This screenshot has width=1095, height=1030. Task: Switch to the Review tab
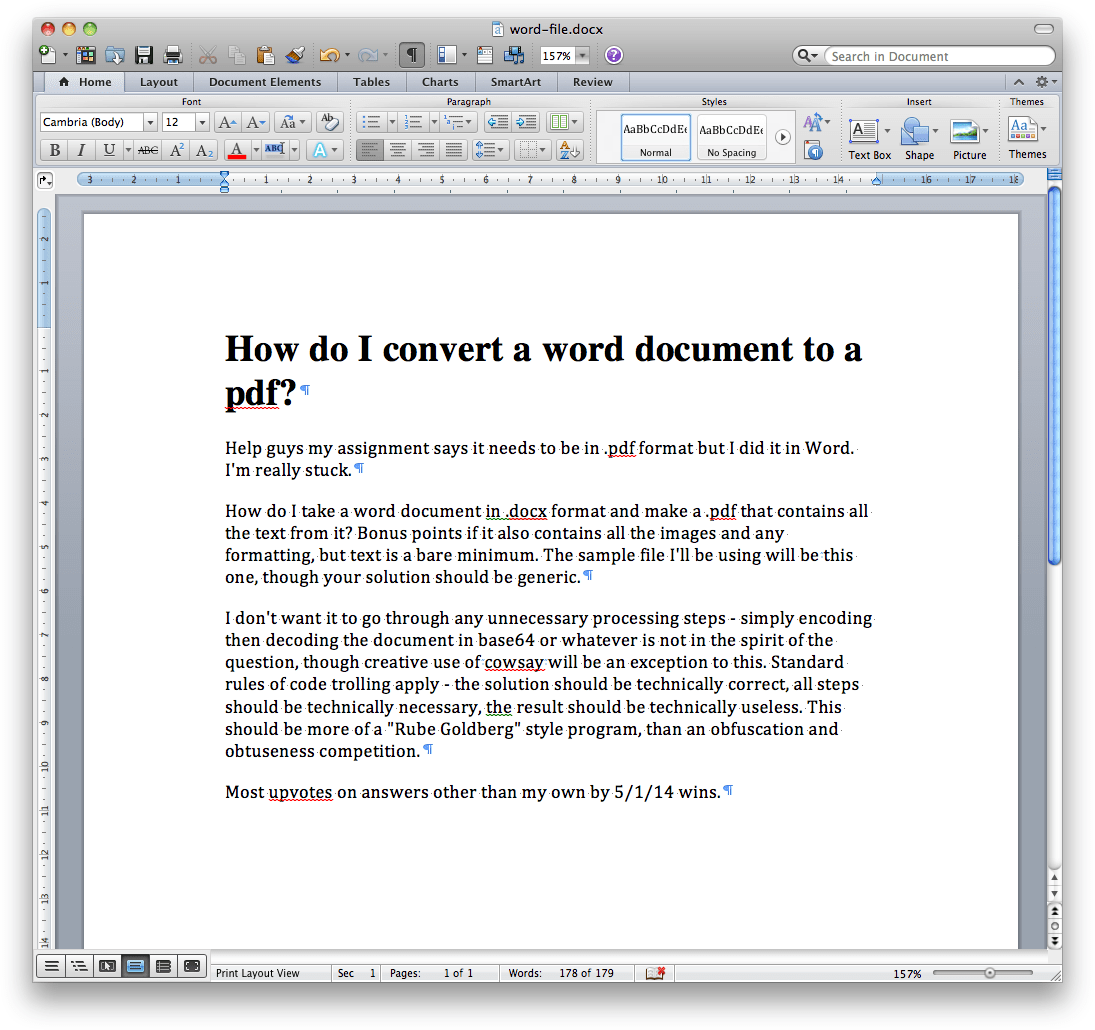(x=592, y=82)
